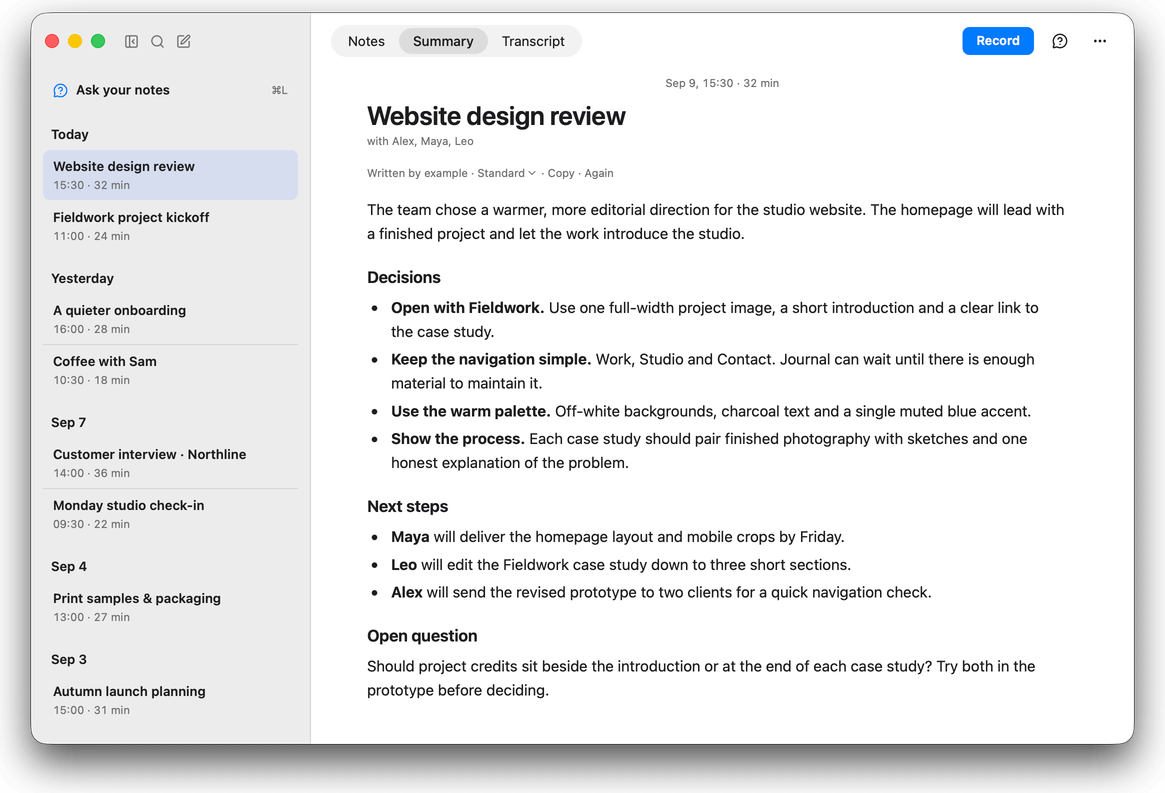Create a new note with compose icon
This screenshot has height=793, width=1165.
[184, 42]
